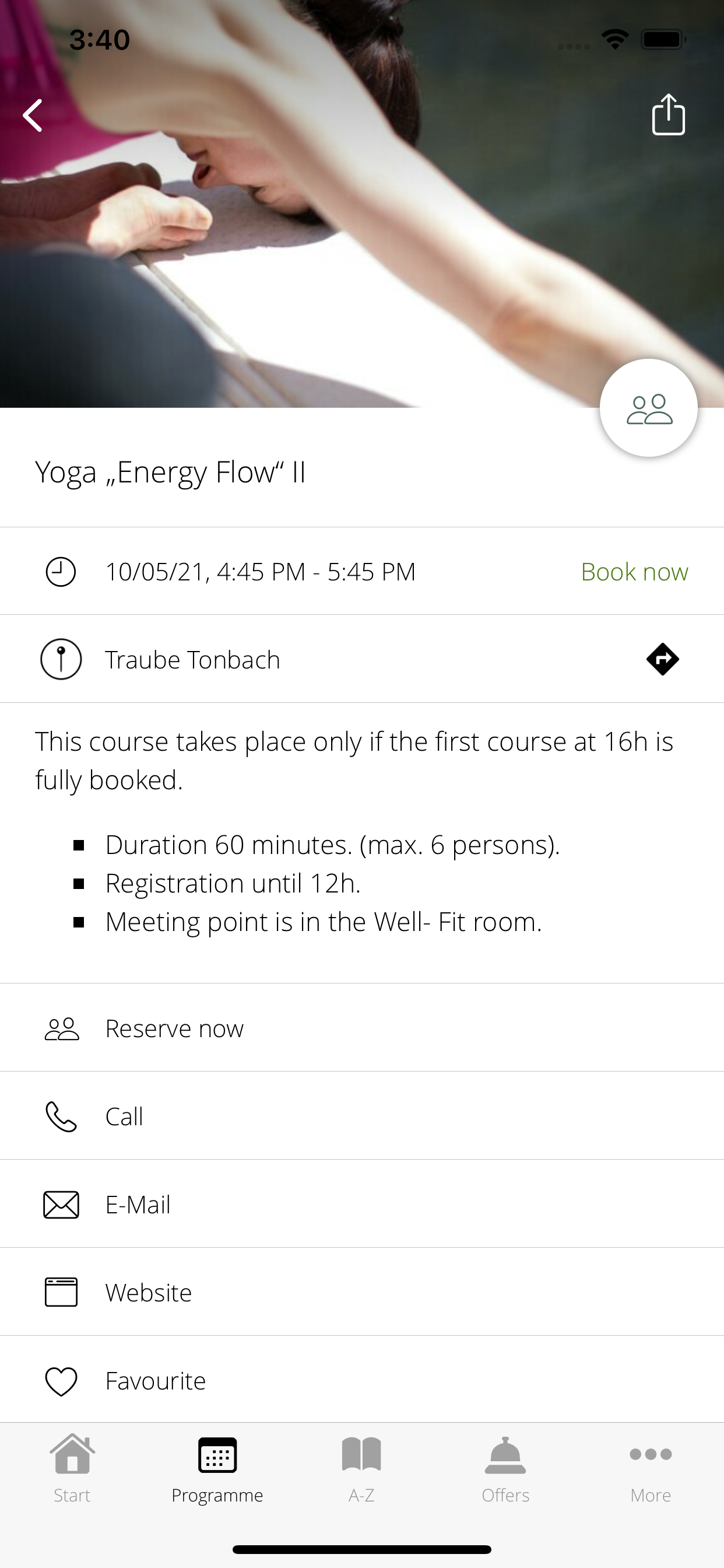Toggle the Favourite heart icon
Image resolution: width=724 pixels, height=1568 pixels.
[x=61, y=1381]
